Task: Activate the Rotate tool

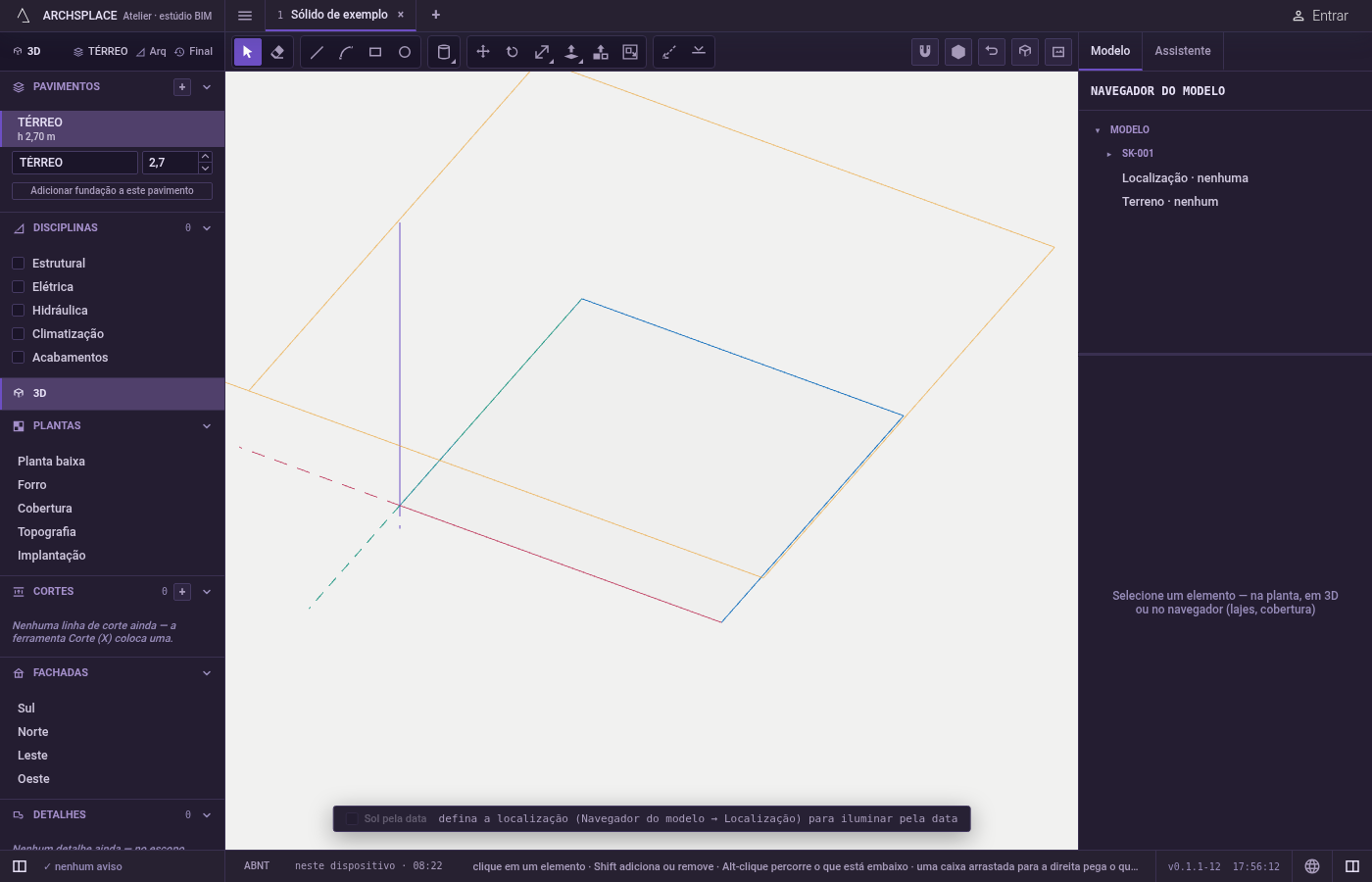Action: [513, 52]
